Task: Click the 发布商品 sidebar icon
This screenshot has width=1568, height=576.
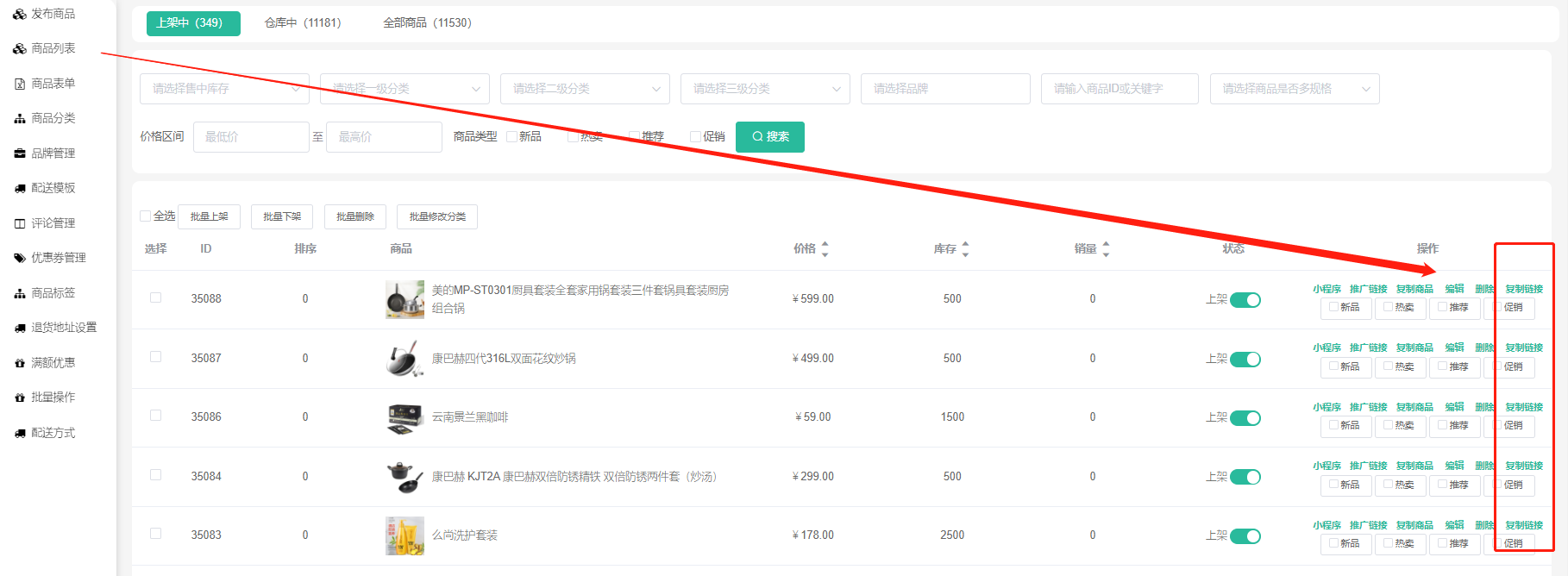Action: point(19,14)
